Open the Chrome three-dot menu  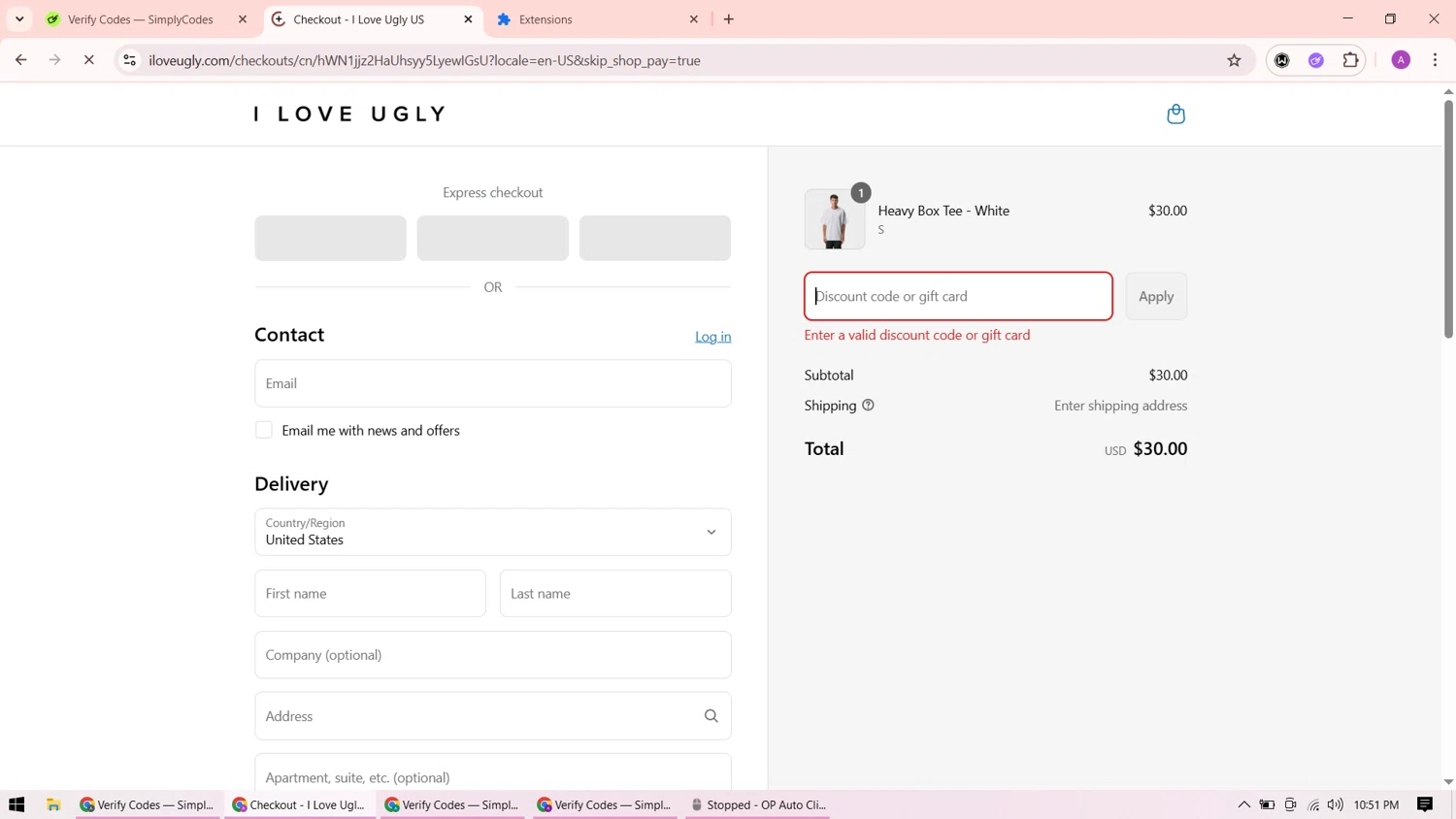point(1435,60)
